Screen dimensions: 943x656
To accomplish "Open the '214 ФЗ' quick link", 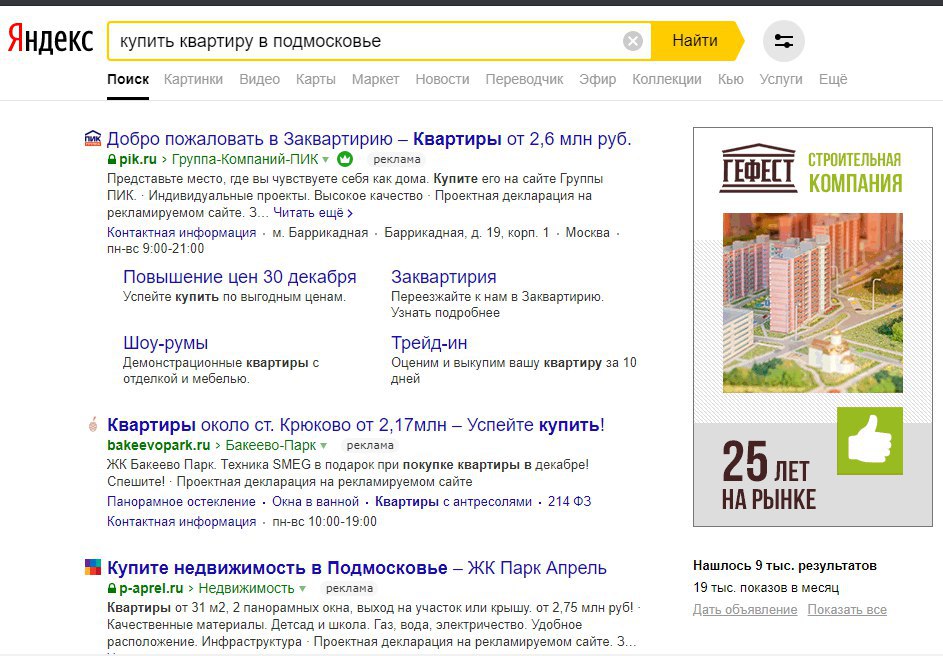I will (570, 501).
